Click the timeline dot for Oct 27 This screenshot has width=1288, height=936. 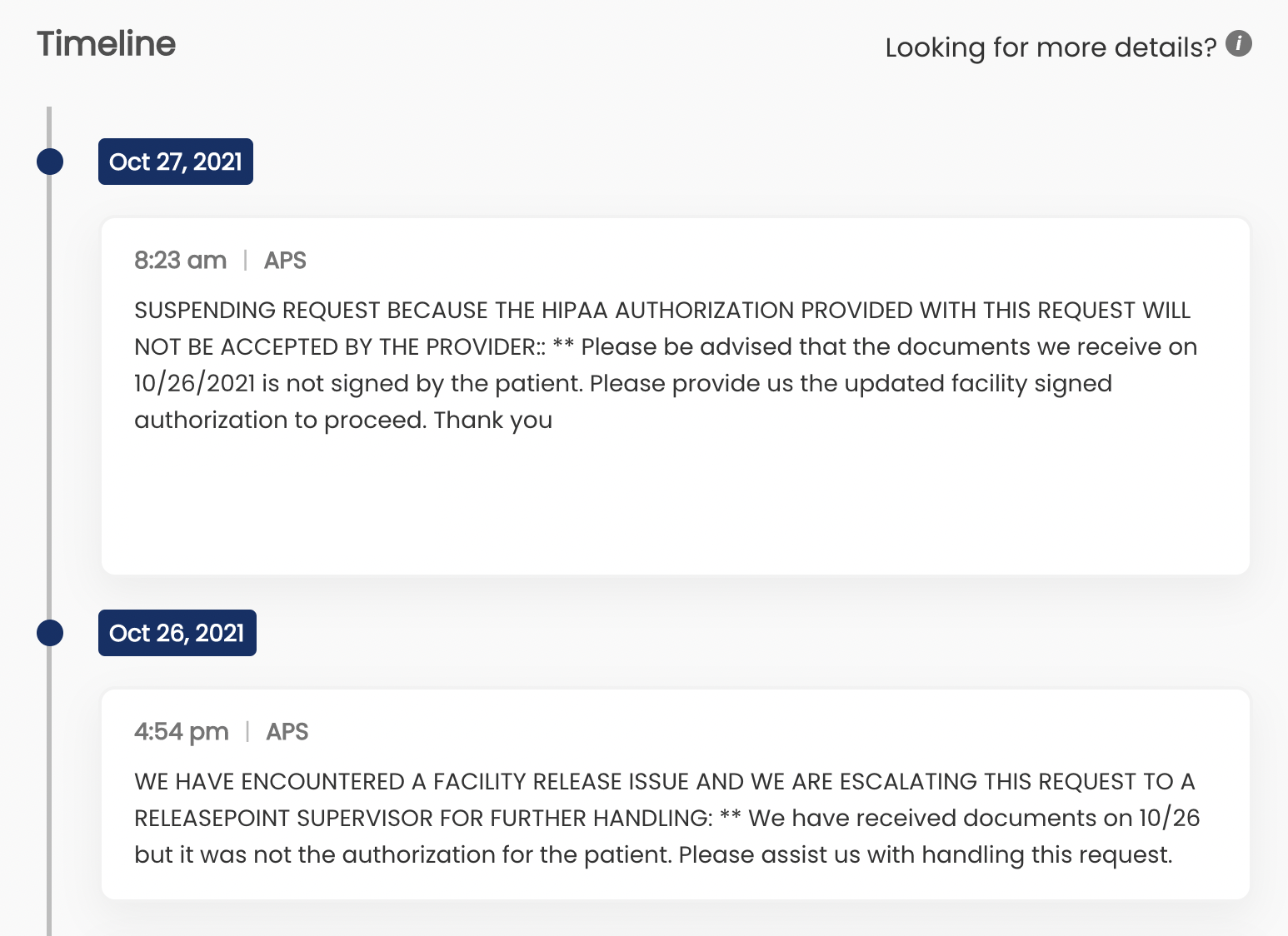coord(50,162)
